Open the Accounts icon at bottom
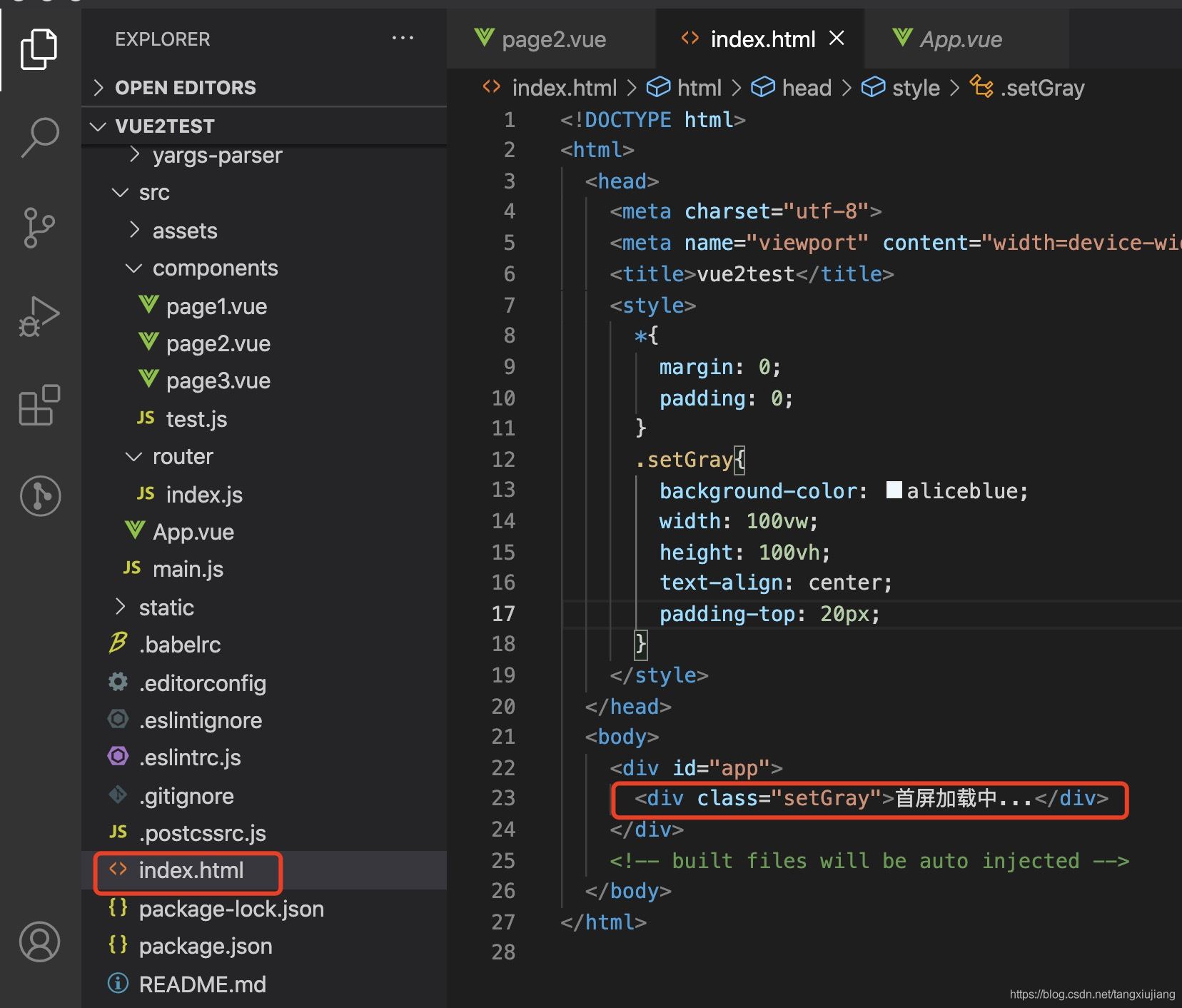The image size is (1182, 1008). (39, 942)
